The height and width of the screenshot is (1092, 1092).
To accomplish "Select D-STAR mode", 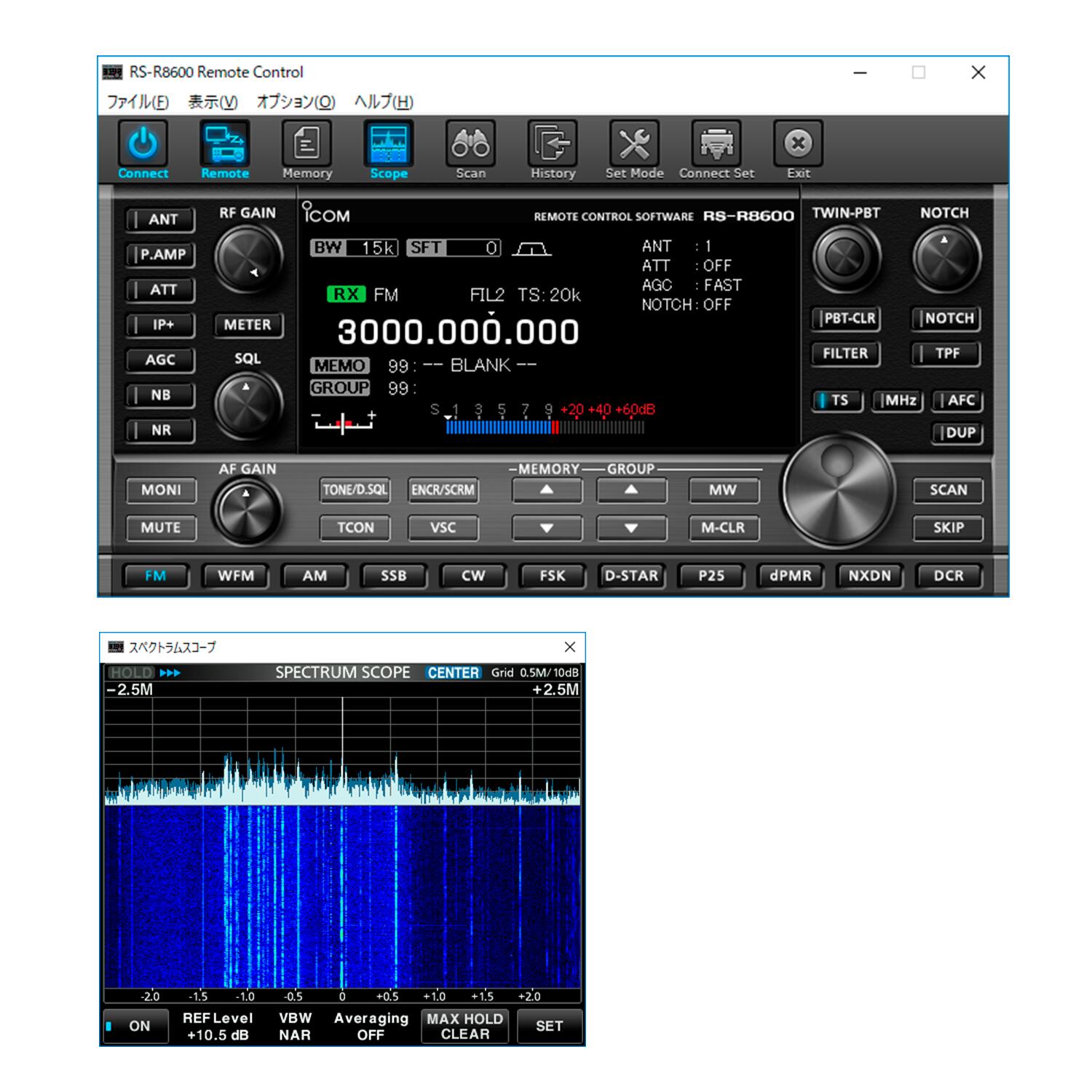I will tap(631, 576).
